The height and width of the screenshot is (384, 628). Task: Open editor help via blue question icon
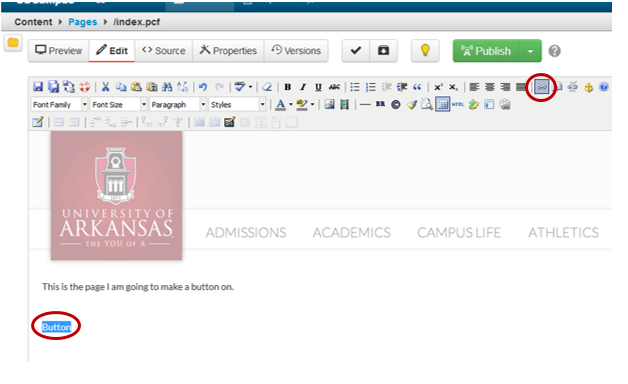point(604,86)
